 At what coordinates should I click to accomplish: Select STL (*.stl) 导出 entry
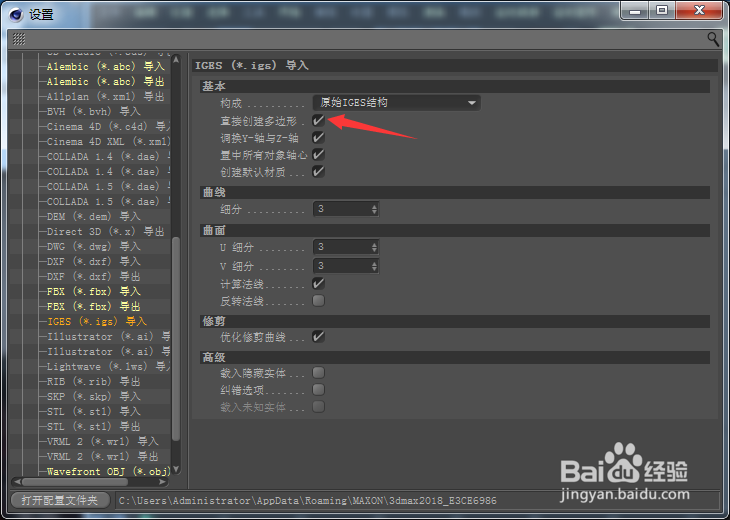[x=94, y=426]
